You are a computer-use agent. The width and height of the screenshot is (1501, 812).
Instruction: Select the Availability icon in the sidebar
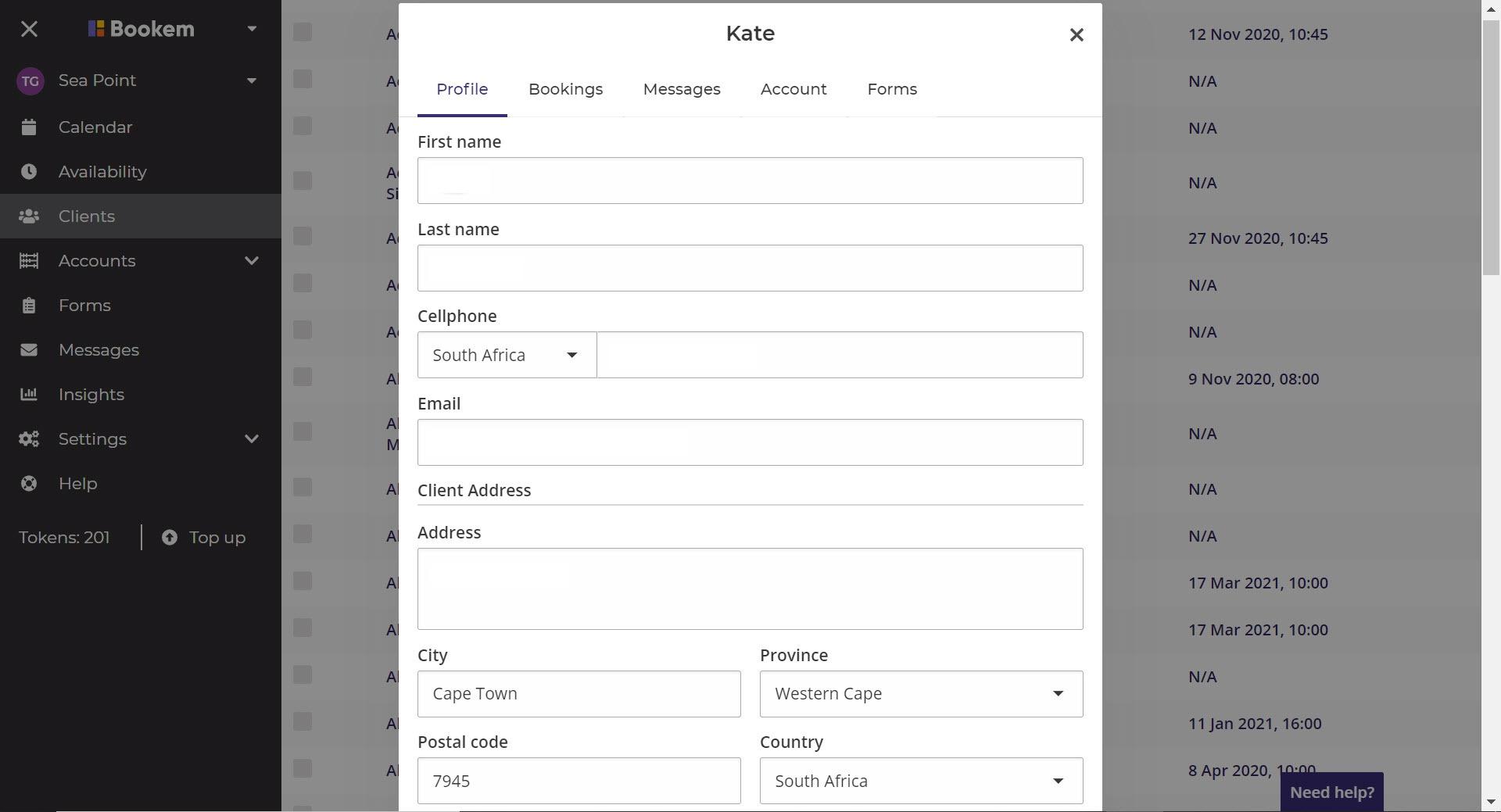[x=29, y=171]
